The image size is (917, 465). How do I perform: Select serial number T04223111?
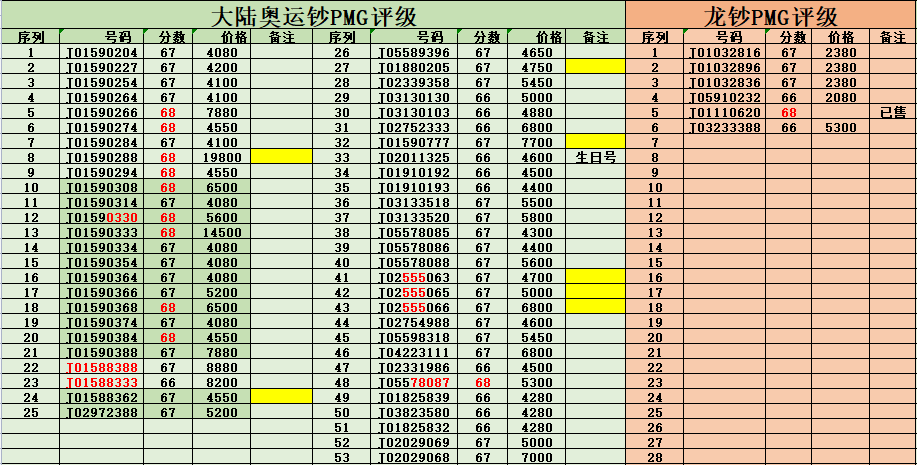(x=414, y=353)
